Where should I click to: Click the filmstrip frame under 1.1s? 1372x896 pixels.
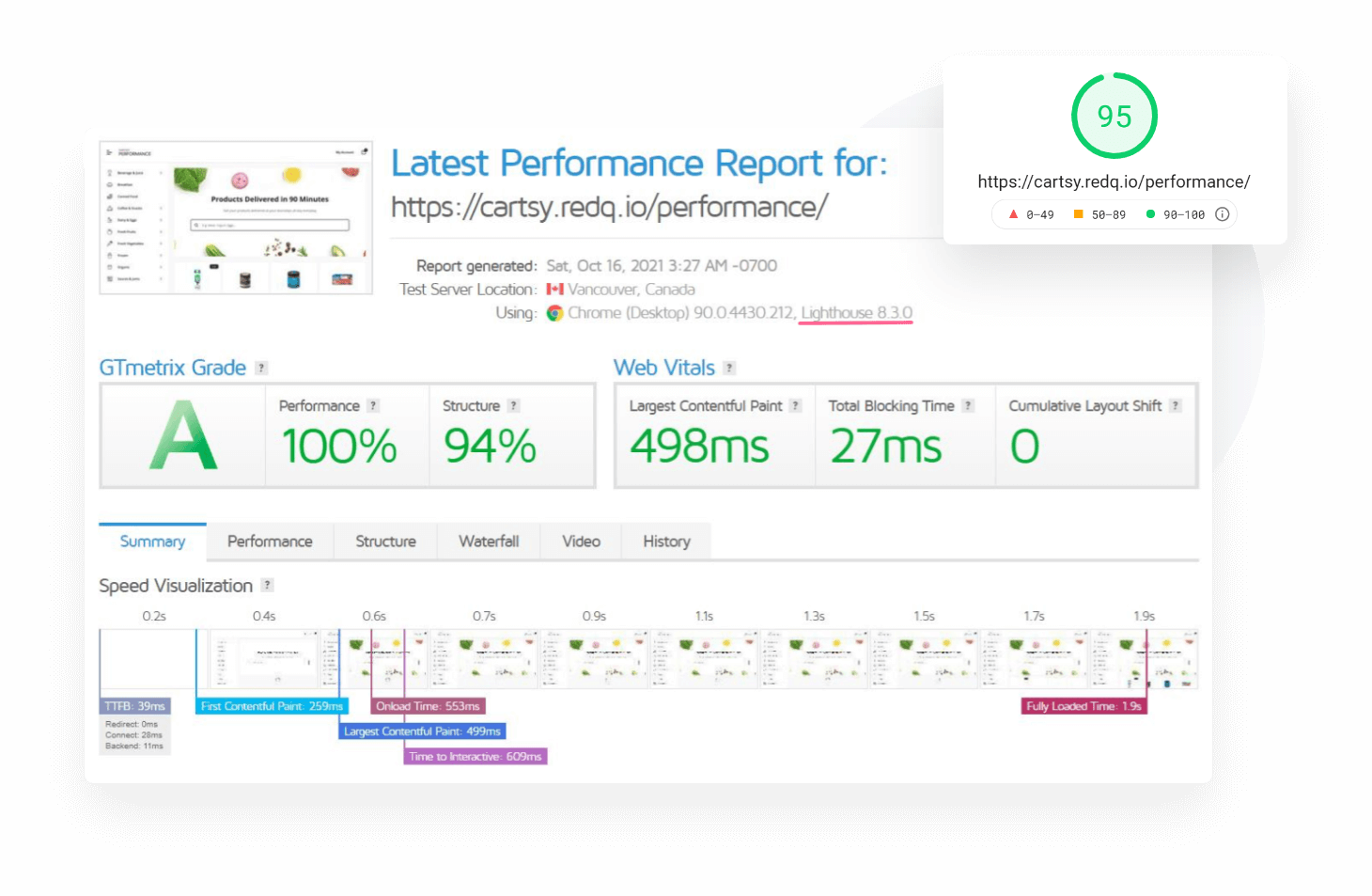pos(704,659)
